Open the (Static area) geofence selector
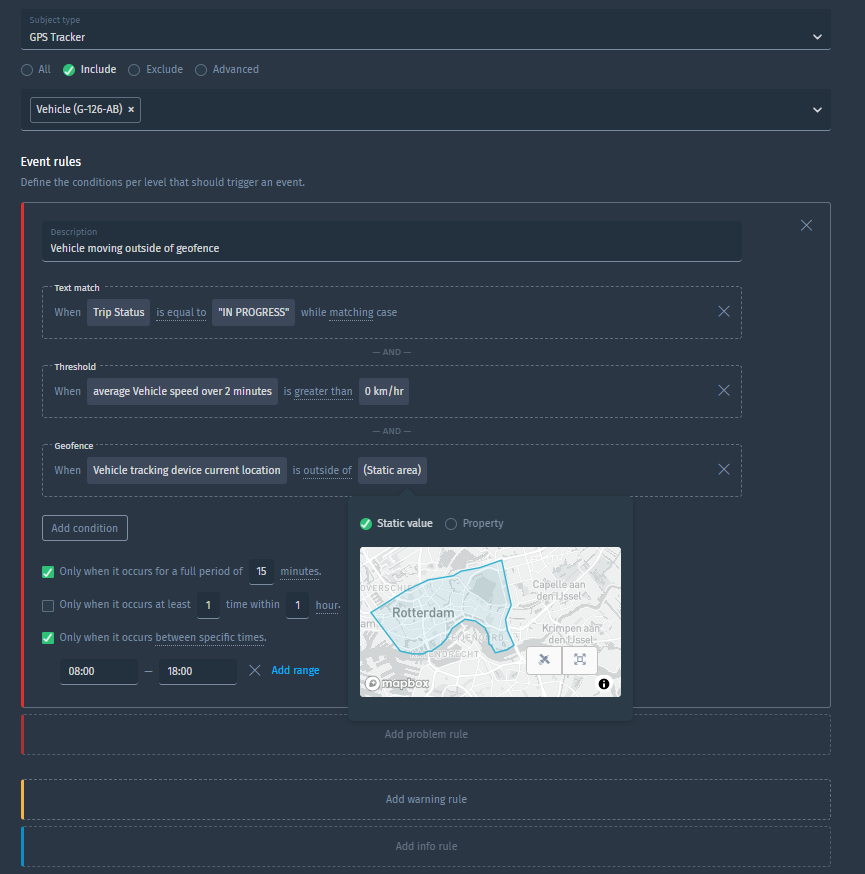This screenshot has width=865, height=874. pos(392,469)
